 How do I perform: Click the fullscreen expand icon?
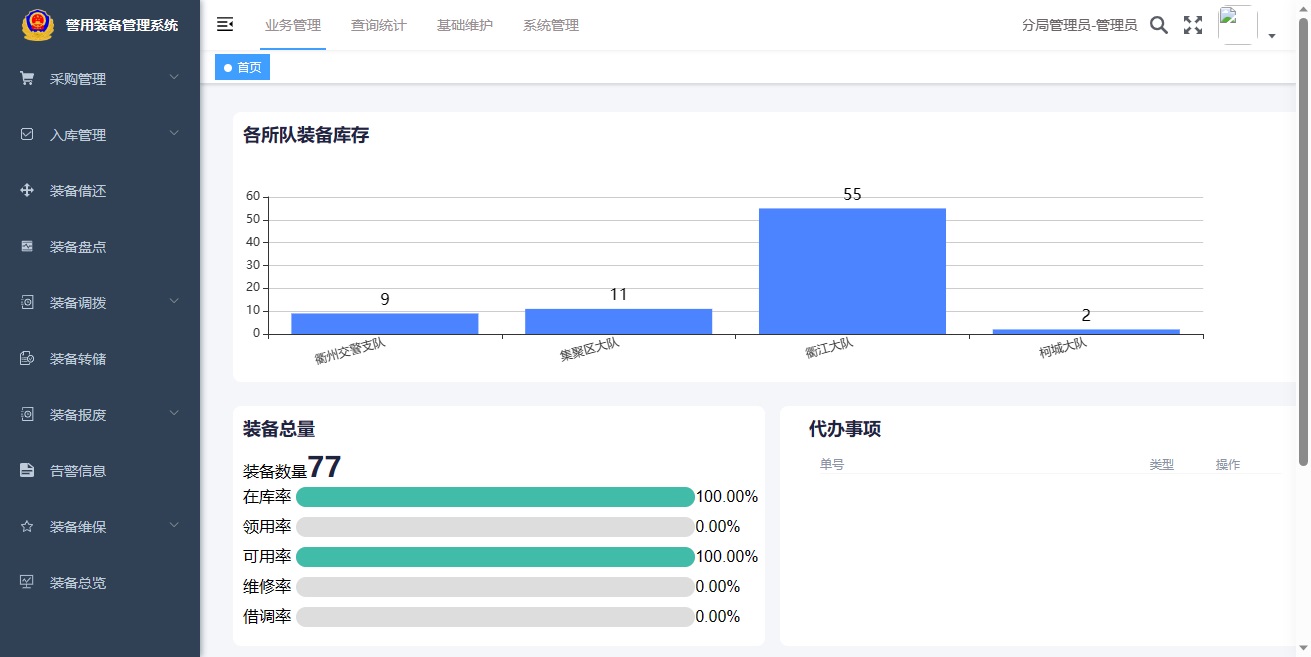click(x=1193, y=25)
